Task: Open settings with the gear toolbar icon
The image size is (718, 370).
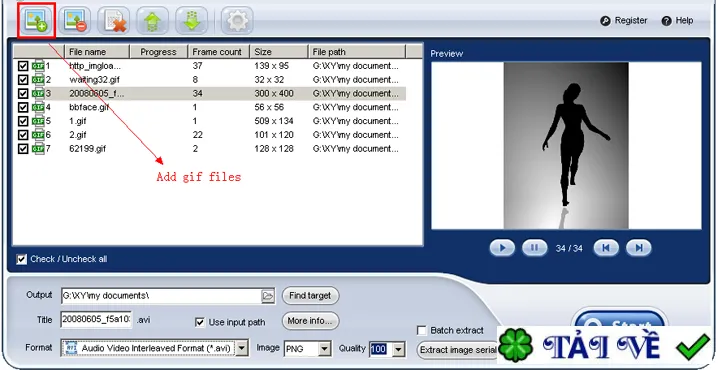Action: coord(237,21)
